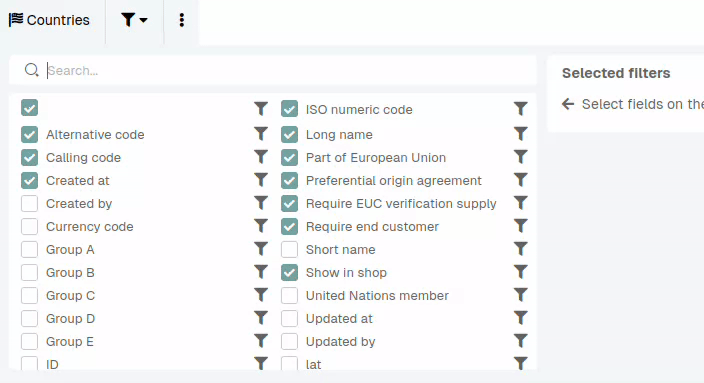Click the filter icon beside Updated by
The image size is (704, 383).
520,340
